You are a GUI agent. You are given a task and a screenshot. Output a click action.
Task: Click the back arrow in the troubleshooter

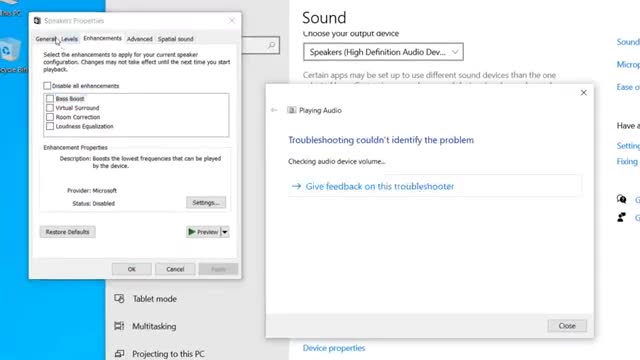click(x=274, y=110)
